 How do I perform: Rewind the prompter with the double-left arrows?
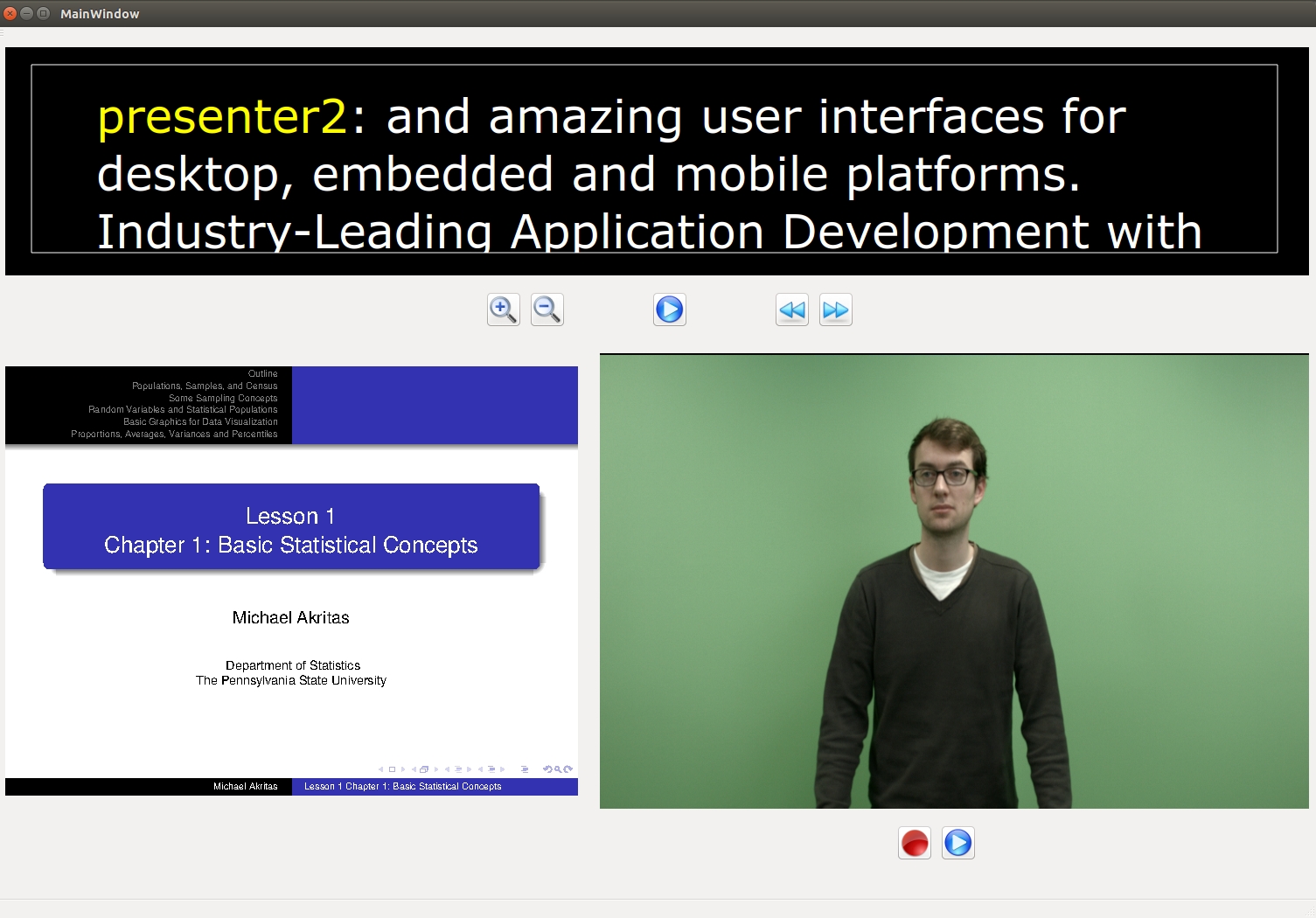(x=791, y=309)
